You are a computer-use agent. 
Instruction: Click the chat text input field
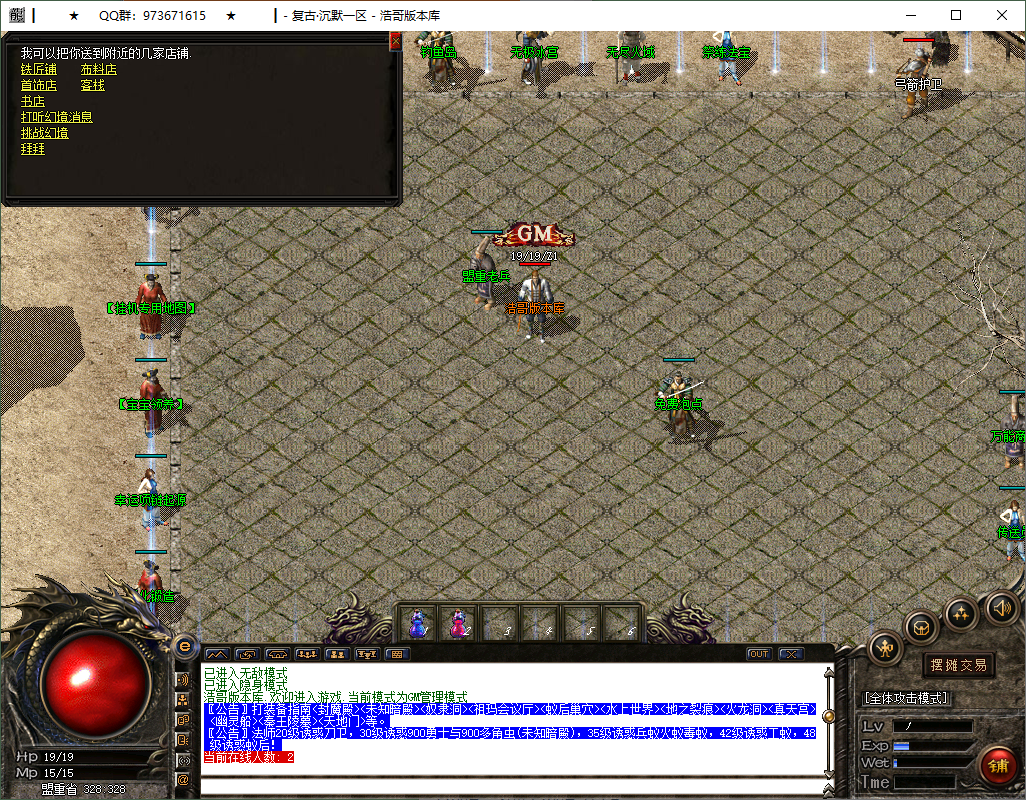[512, 787]
